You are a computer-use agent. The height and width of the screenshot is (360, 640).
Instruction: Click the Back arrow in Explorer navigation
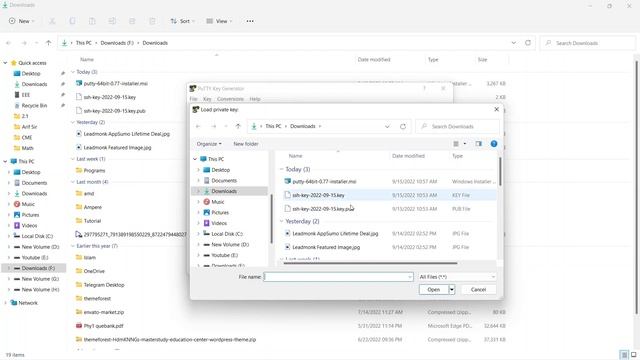pos(9,43)
